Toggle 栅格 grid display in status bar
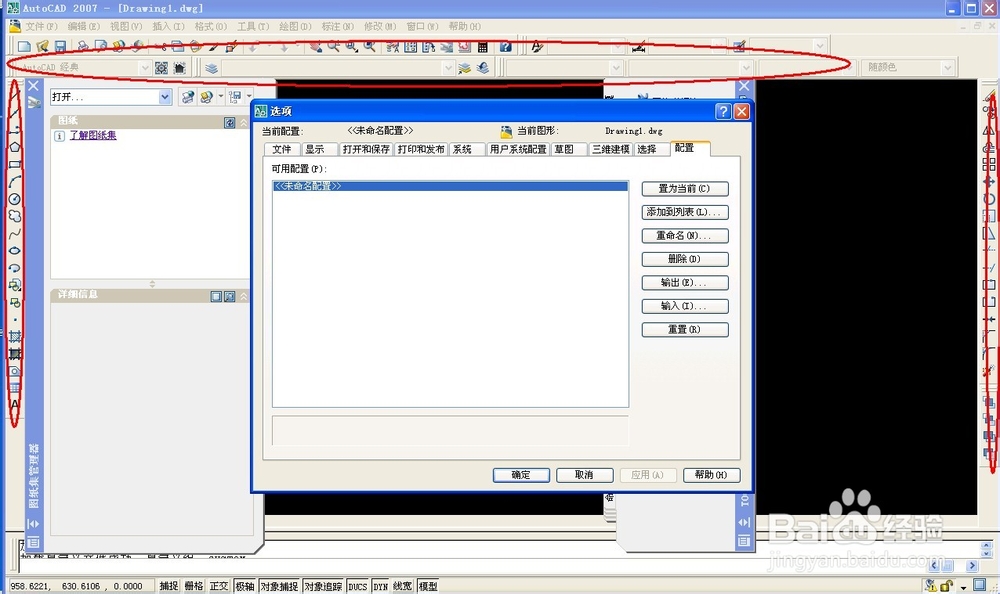 click(194, 586)
